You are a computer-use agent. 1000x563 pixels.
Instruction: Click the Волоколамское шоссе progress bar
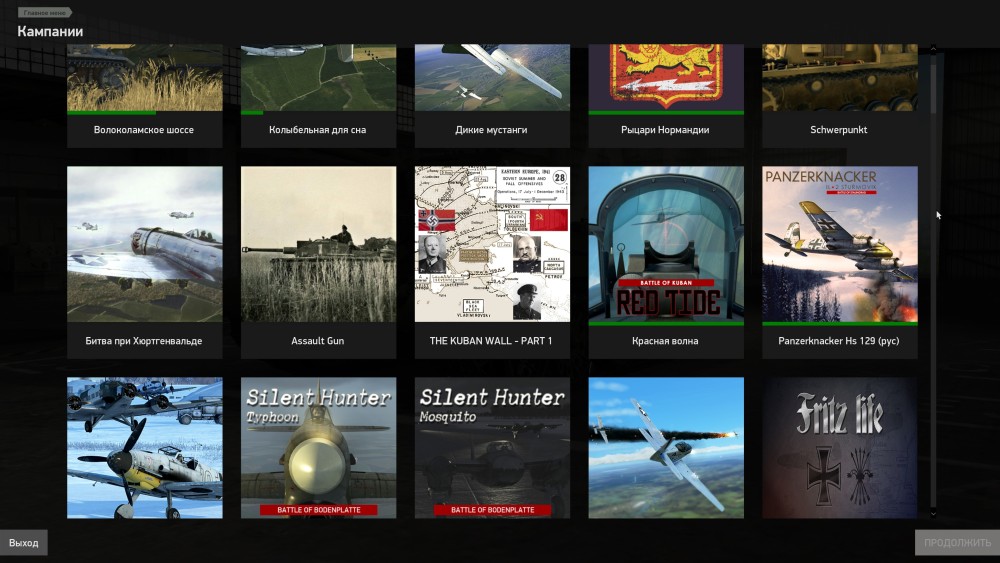(x=145, y=113)
